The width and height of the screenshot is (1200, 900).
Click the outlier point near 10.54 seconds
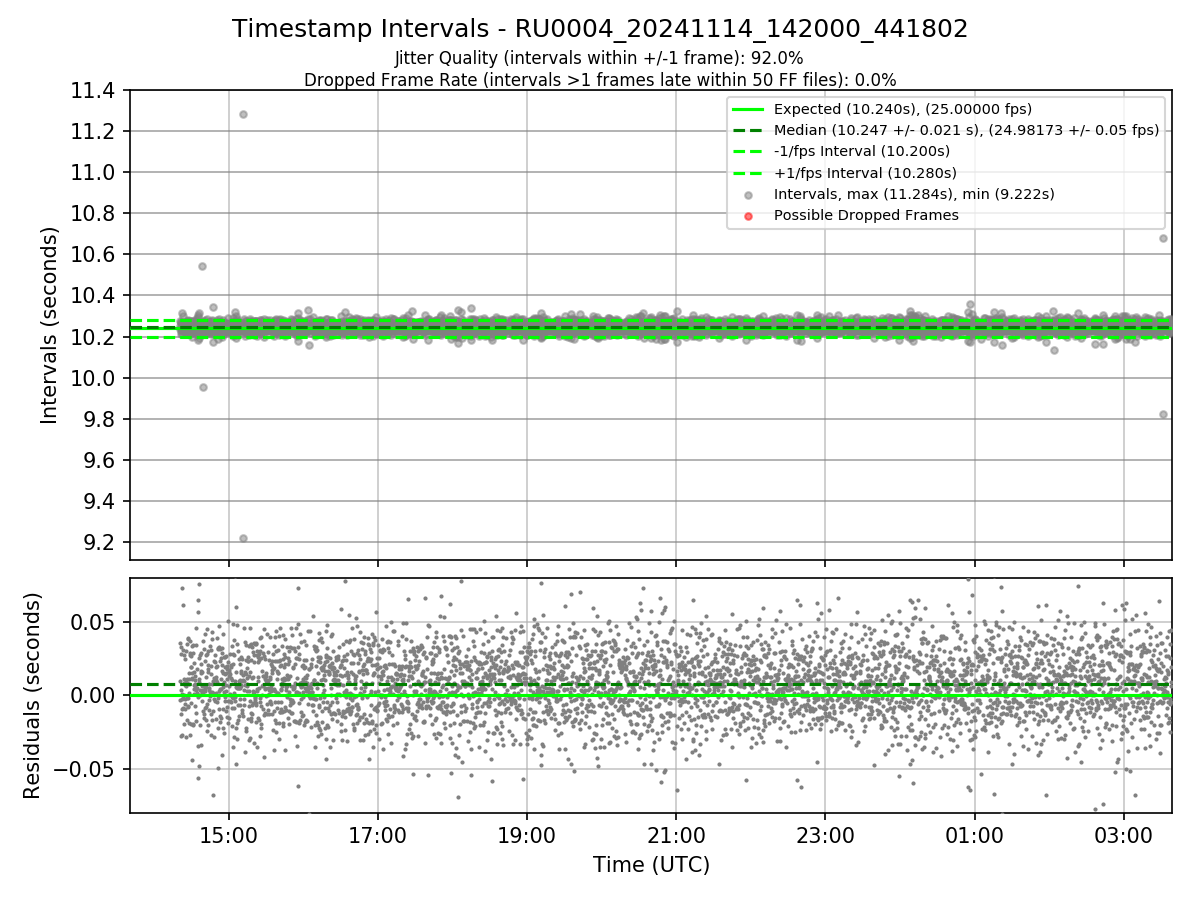[x=202, y=266]
